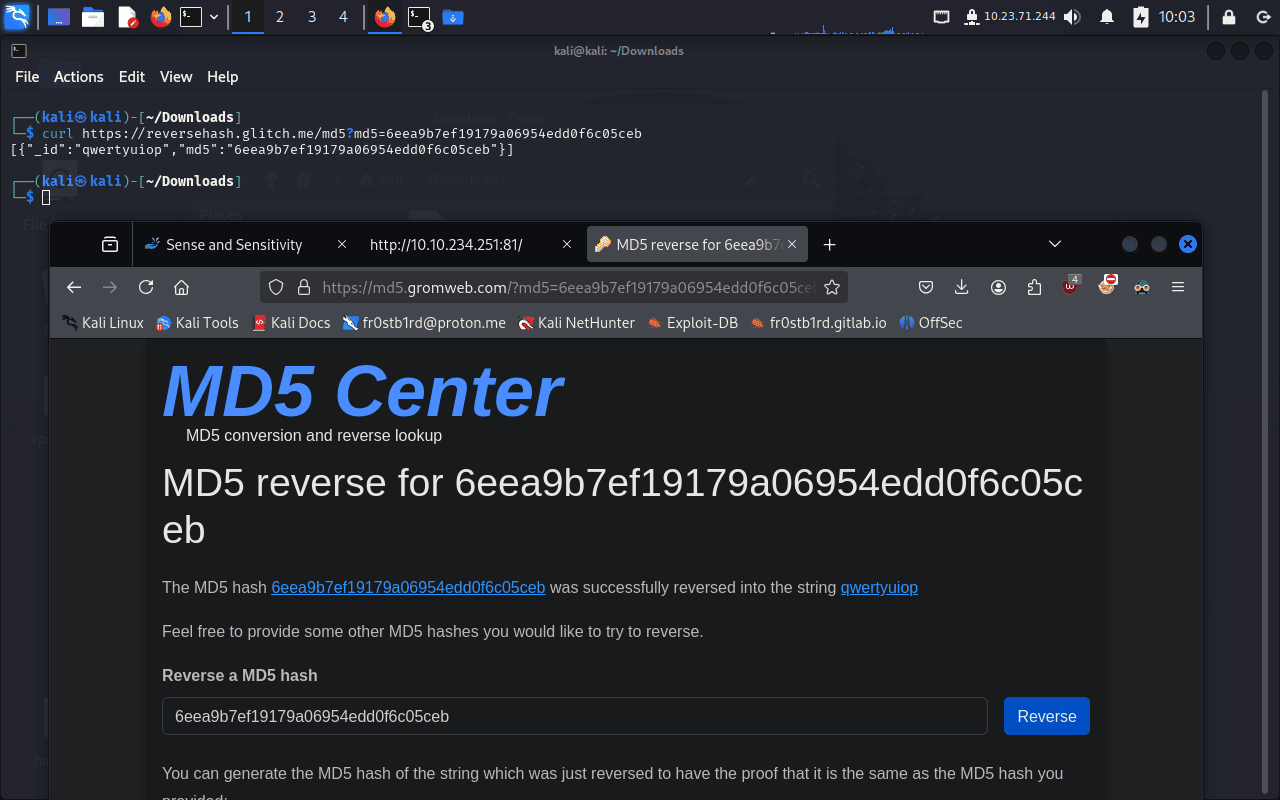Open the system volume control

pyautogui.click(x=1072, y=17)
